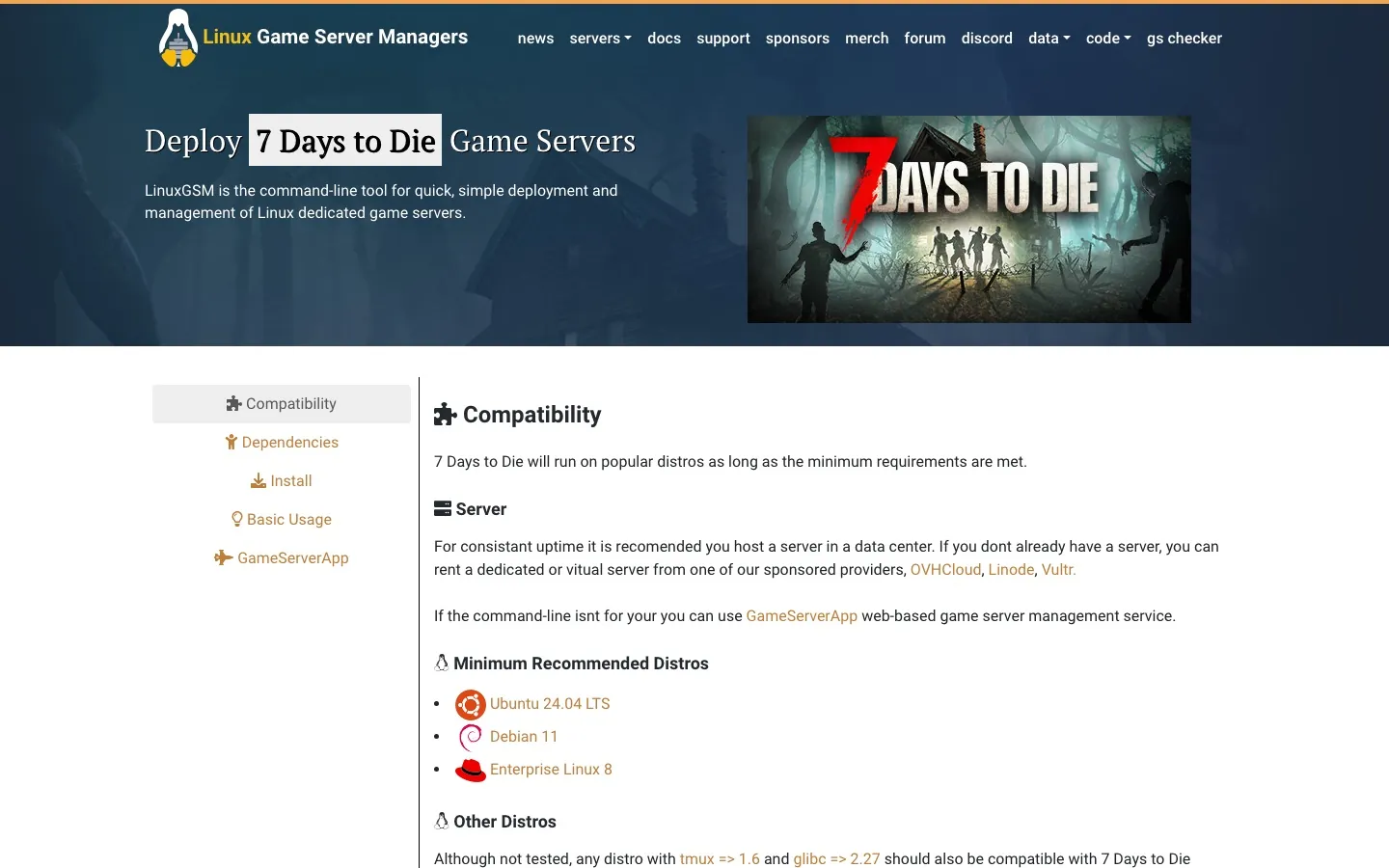Screen dimensions: 1389x868
Task: Click the puzzle icon beside Compatibility heading
Action: [x=446, y=415]
